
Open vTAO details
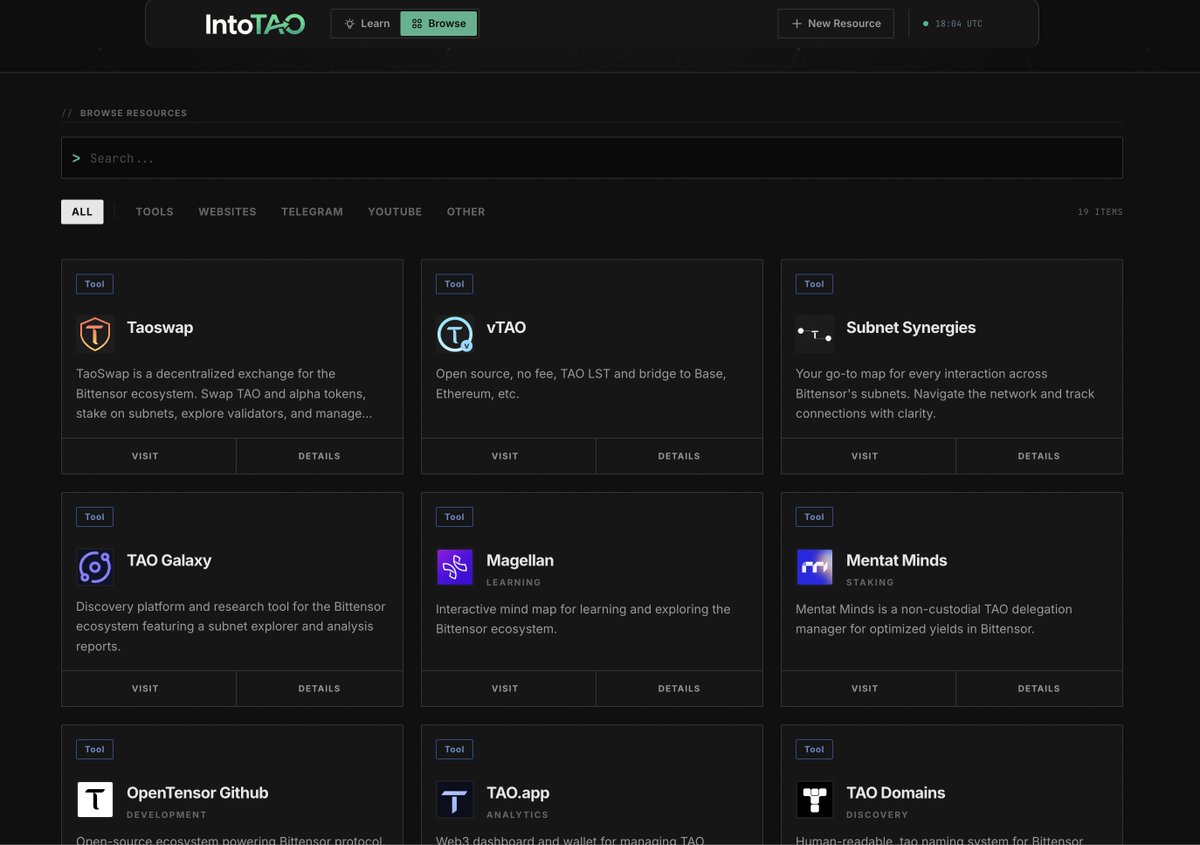click(x=680, y=456)
